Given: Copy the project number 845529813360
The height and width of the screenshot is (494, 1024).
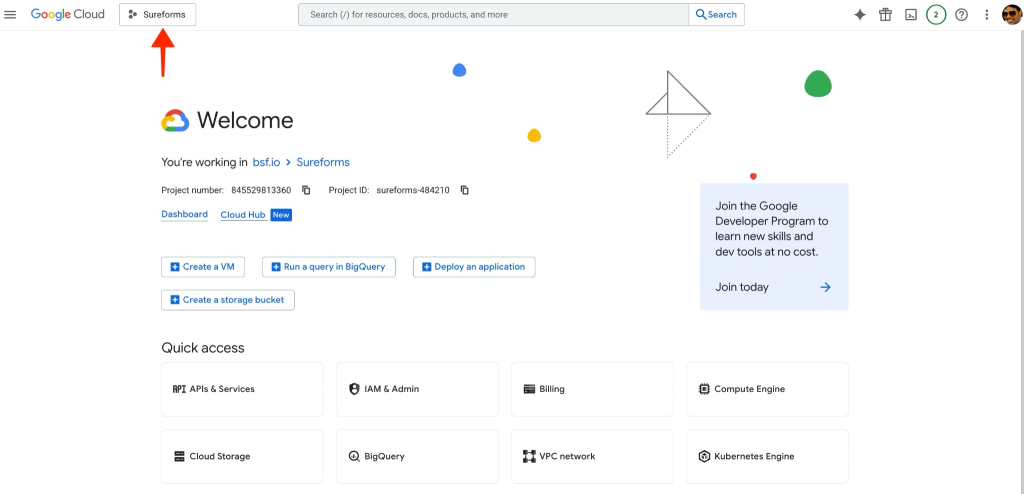Looking at the screenshot, I should point(306,190).
